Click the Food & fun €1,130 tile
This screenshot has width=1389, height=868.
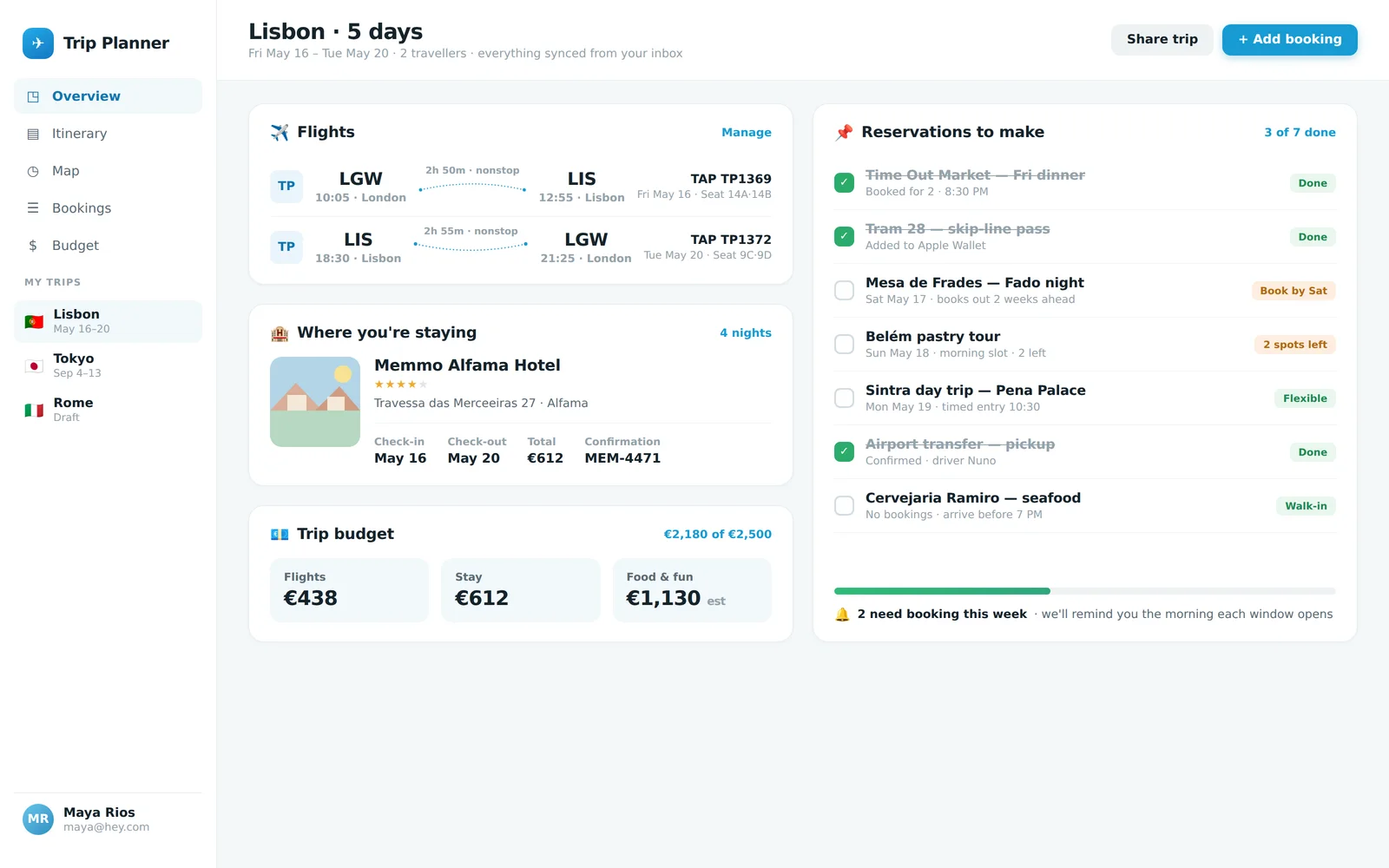coord(692,590)
